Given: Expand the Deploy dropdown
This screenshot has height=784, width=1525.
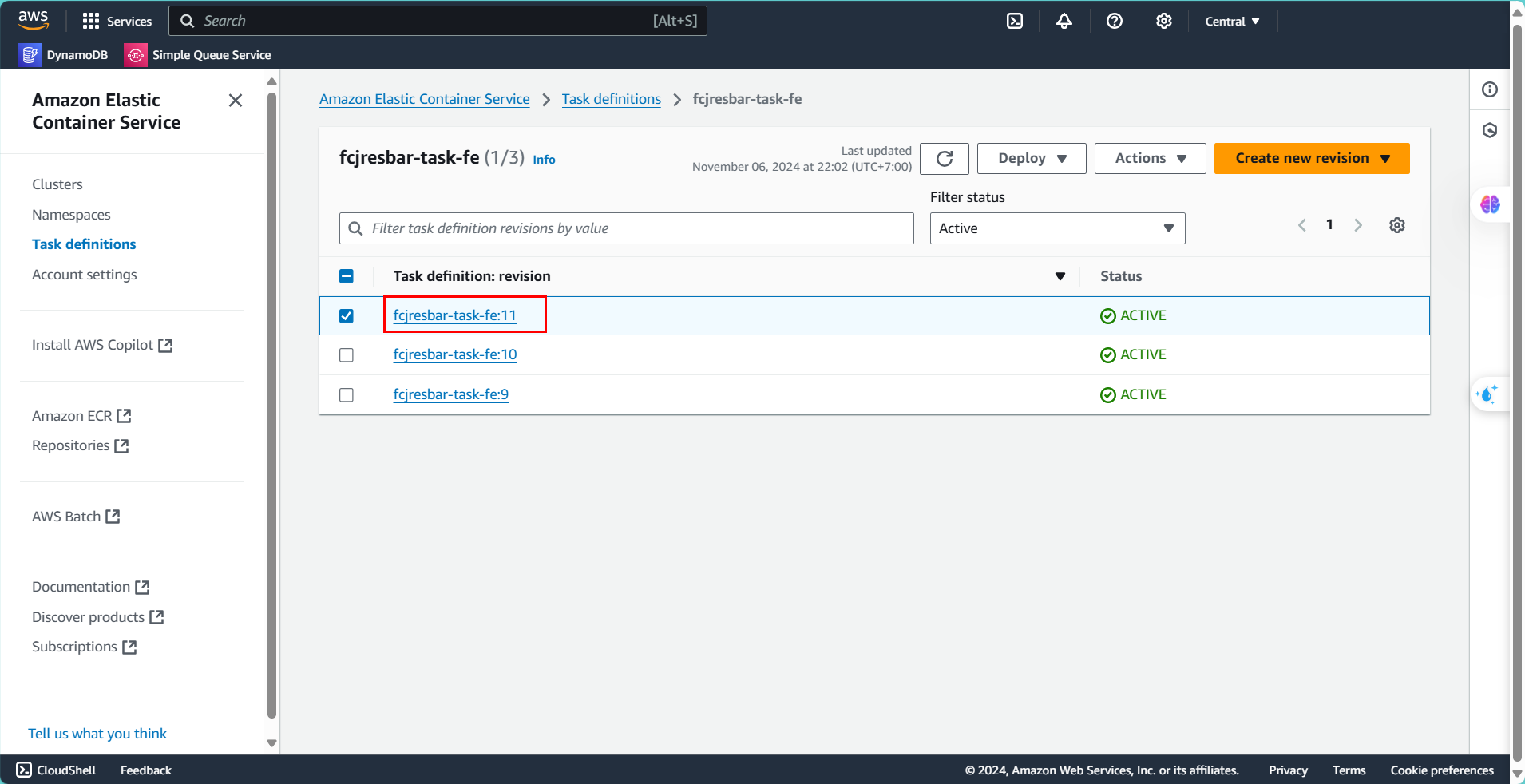Looking at the screenshot, I should click(1032, 158).
